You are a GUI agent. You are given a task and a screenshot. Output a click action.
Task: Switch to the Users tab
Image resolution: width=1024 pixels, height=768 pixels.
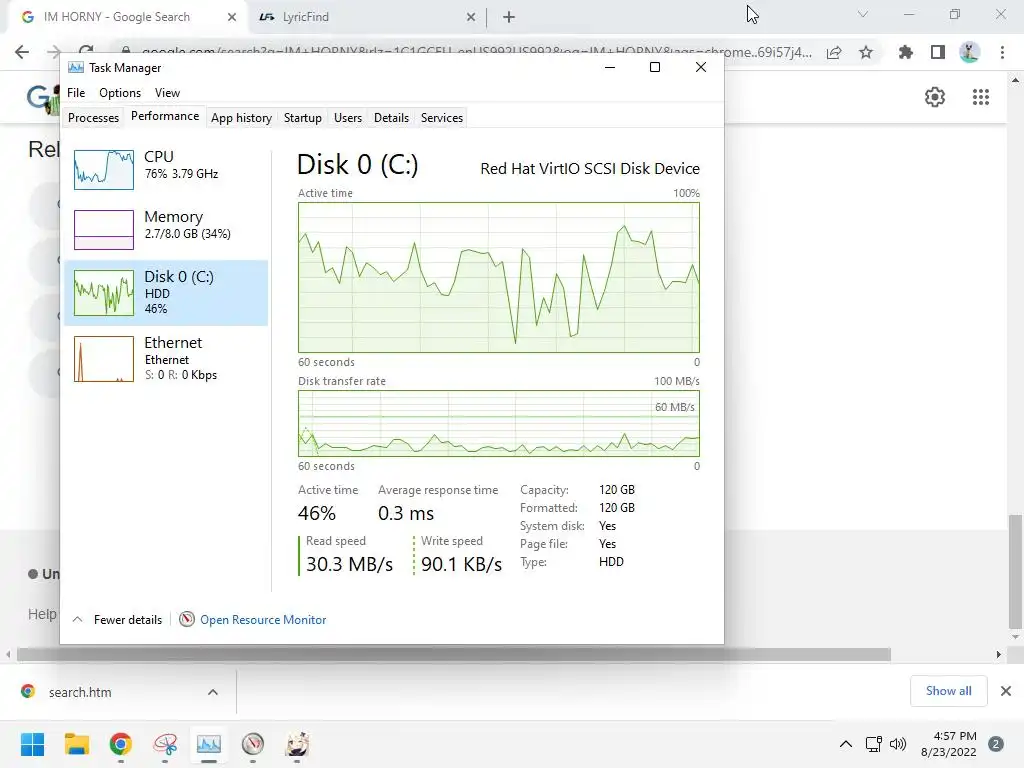(347, 118)
